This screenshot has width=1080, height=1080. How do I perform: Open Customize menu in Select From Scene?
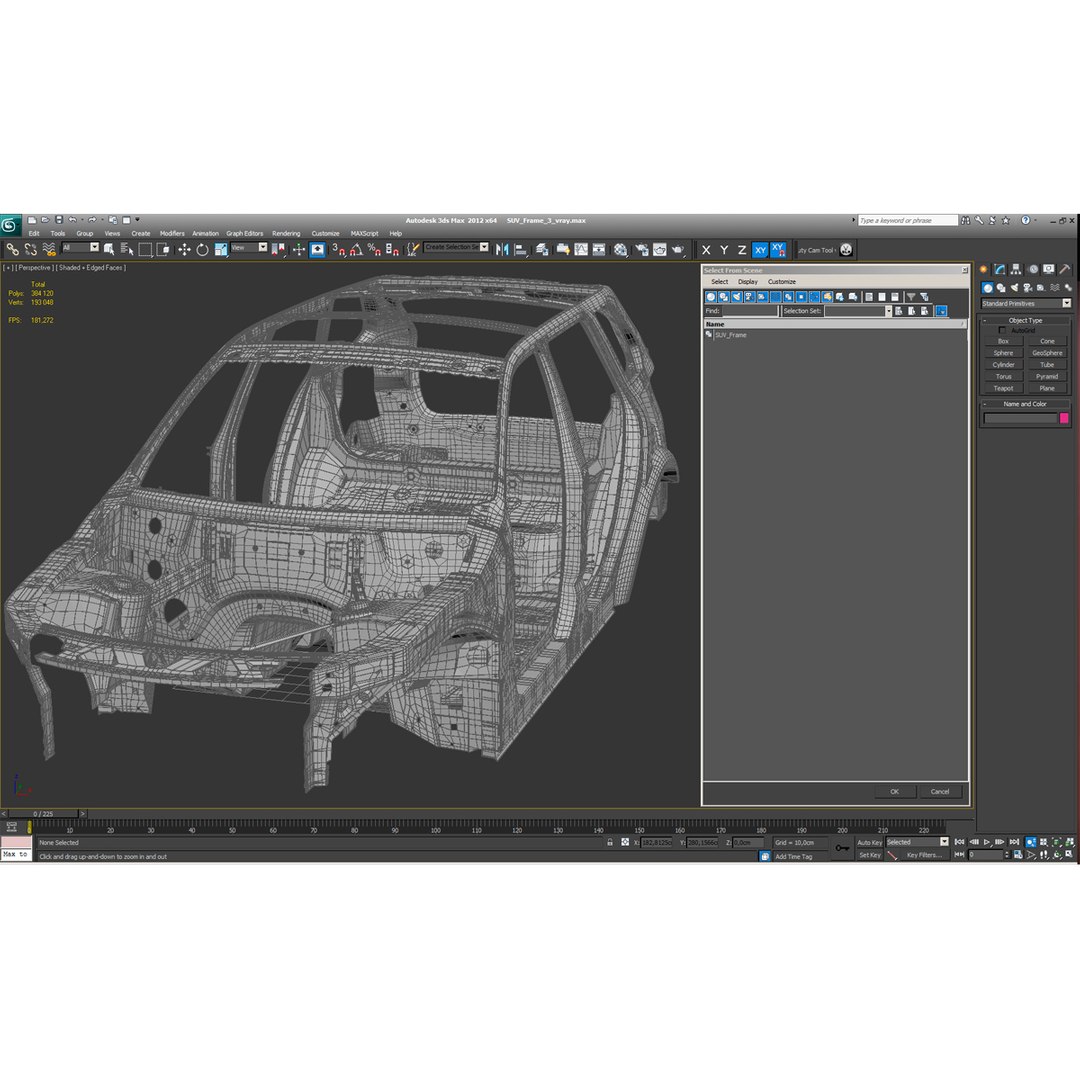(782, 282)
